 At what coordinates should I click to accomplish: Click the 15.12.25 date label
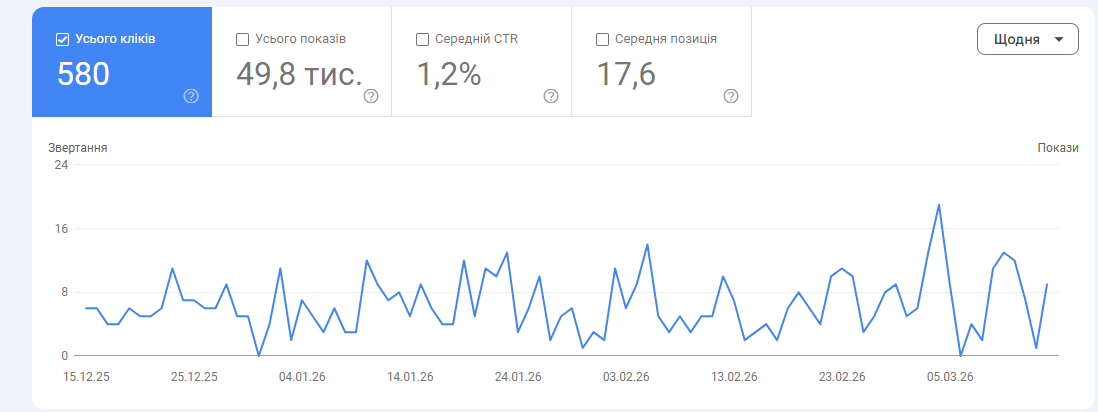pos(86,377)
